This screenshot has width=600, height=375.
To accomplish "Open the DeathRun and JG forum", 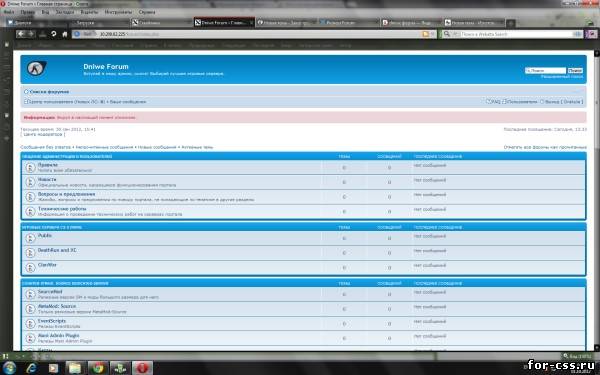I will tap(57, 250).
